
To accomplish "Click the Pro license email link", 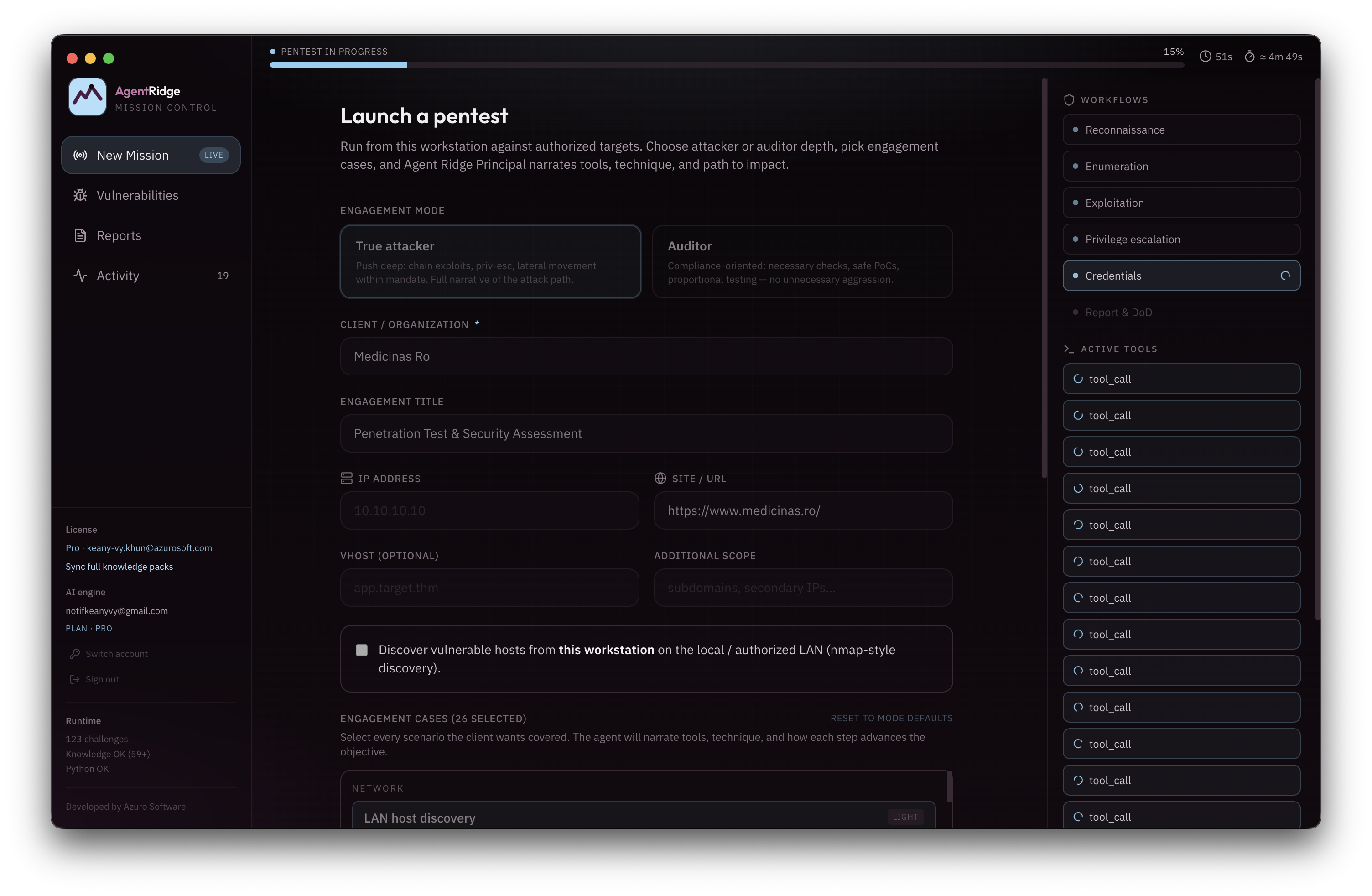I will (x=139, y=548).
